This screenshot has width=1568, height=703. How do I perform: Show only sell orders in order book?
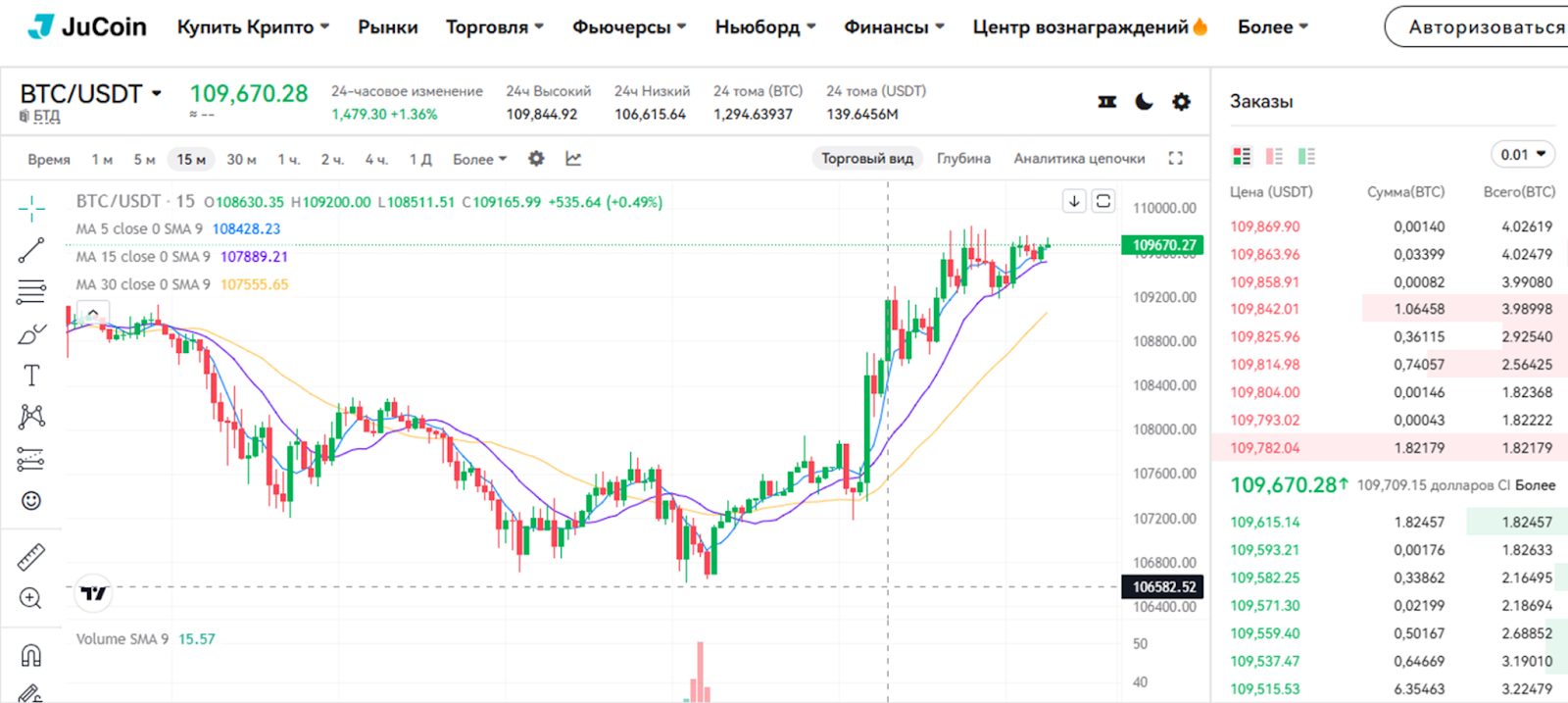click(x=1274, y=155)
